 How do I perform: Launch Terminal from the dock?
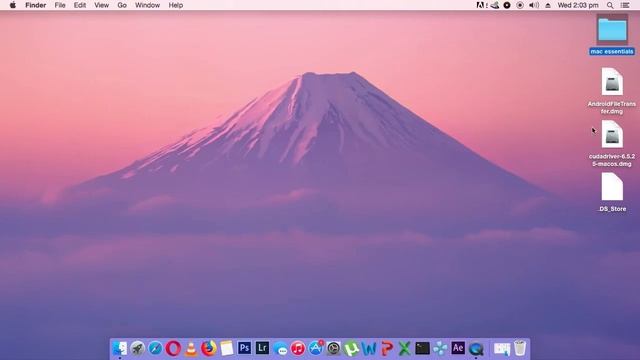(x=422, y=349)
